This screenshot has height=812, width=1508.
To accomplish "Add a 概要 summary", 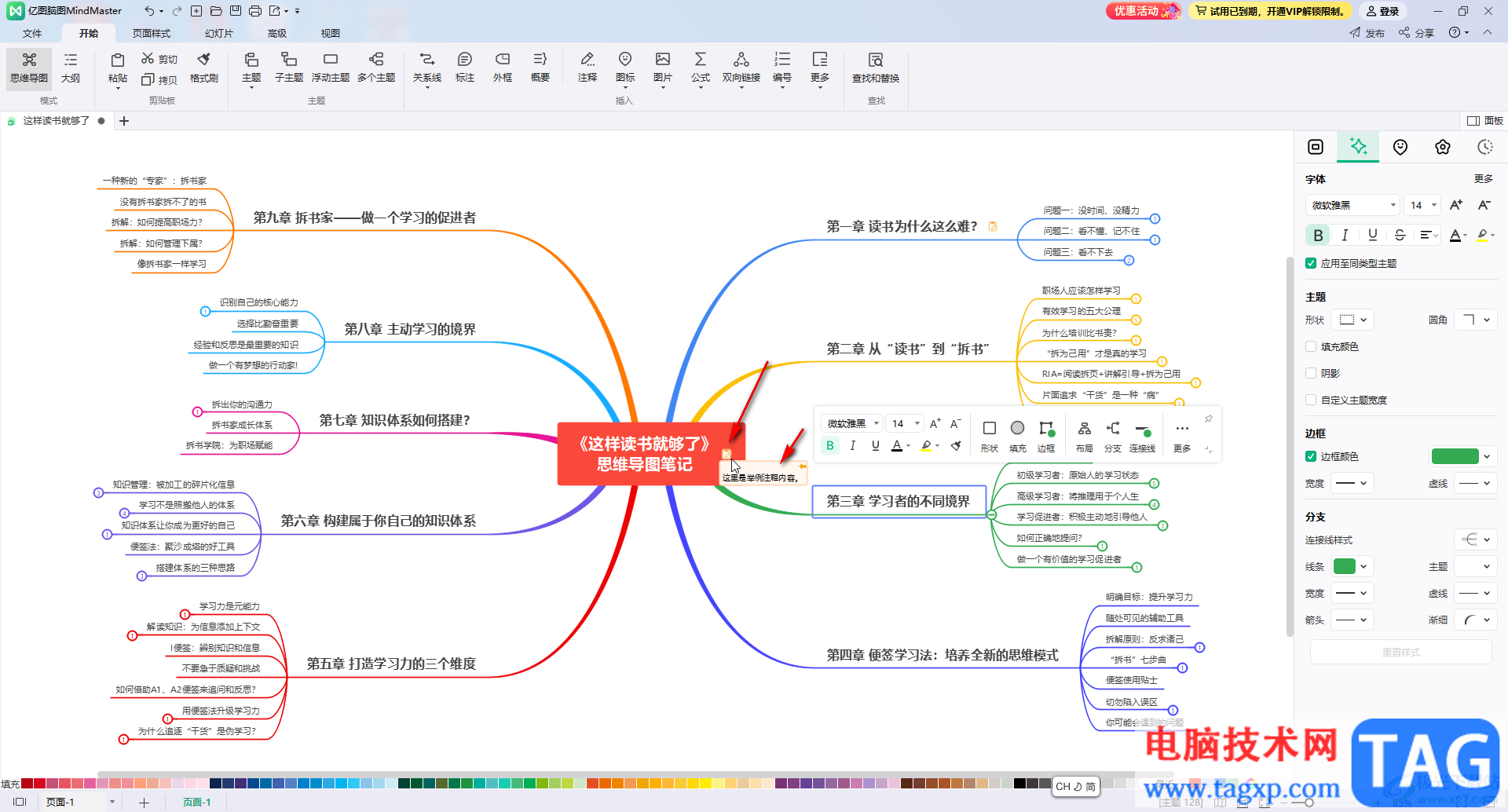I will point(540,67).
